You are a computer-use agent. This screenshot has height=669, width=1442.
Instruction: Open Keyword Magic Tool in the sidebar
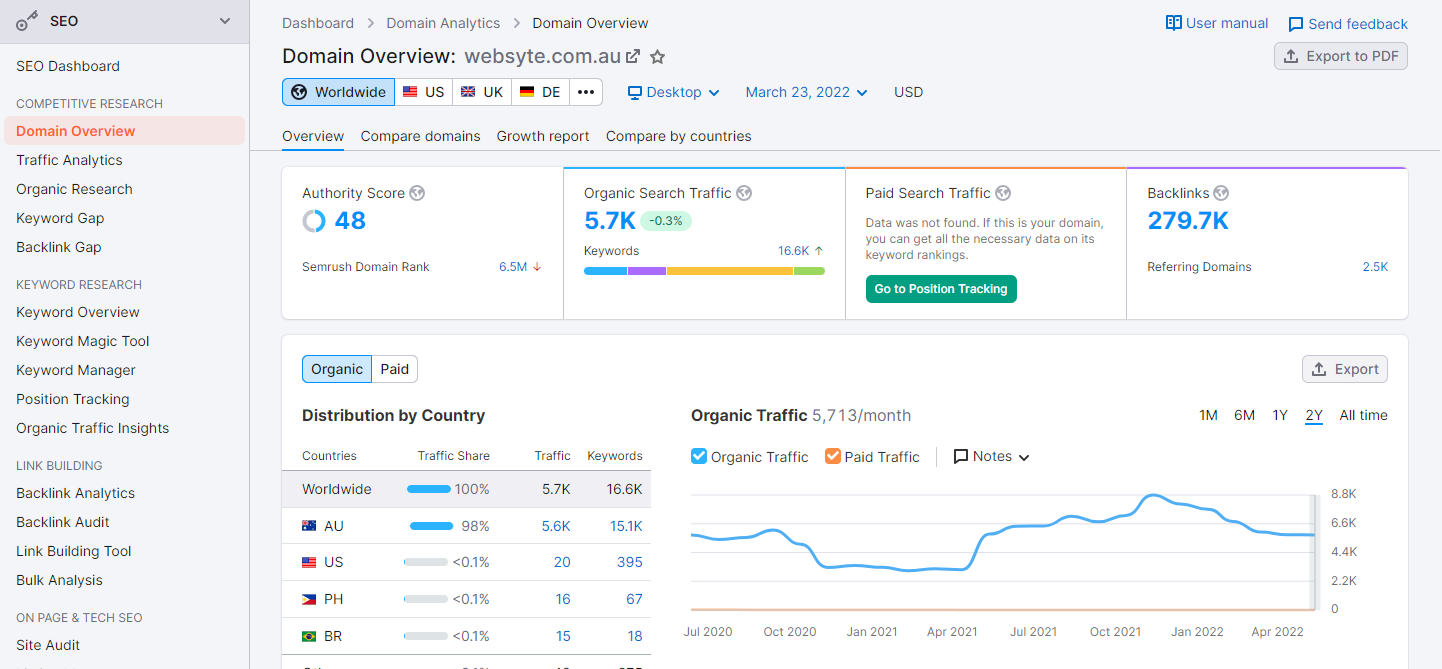83,341
